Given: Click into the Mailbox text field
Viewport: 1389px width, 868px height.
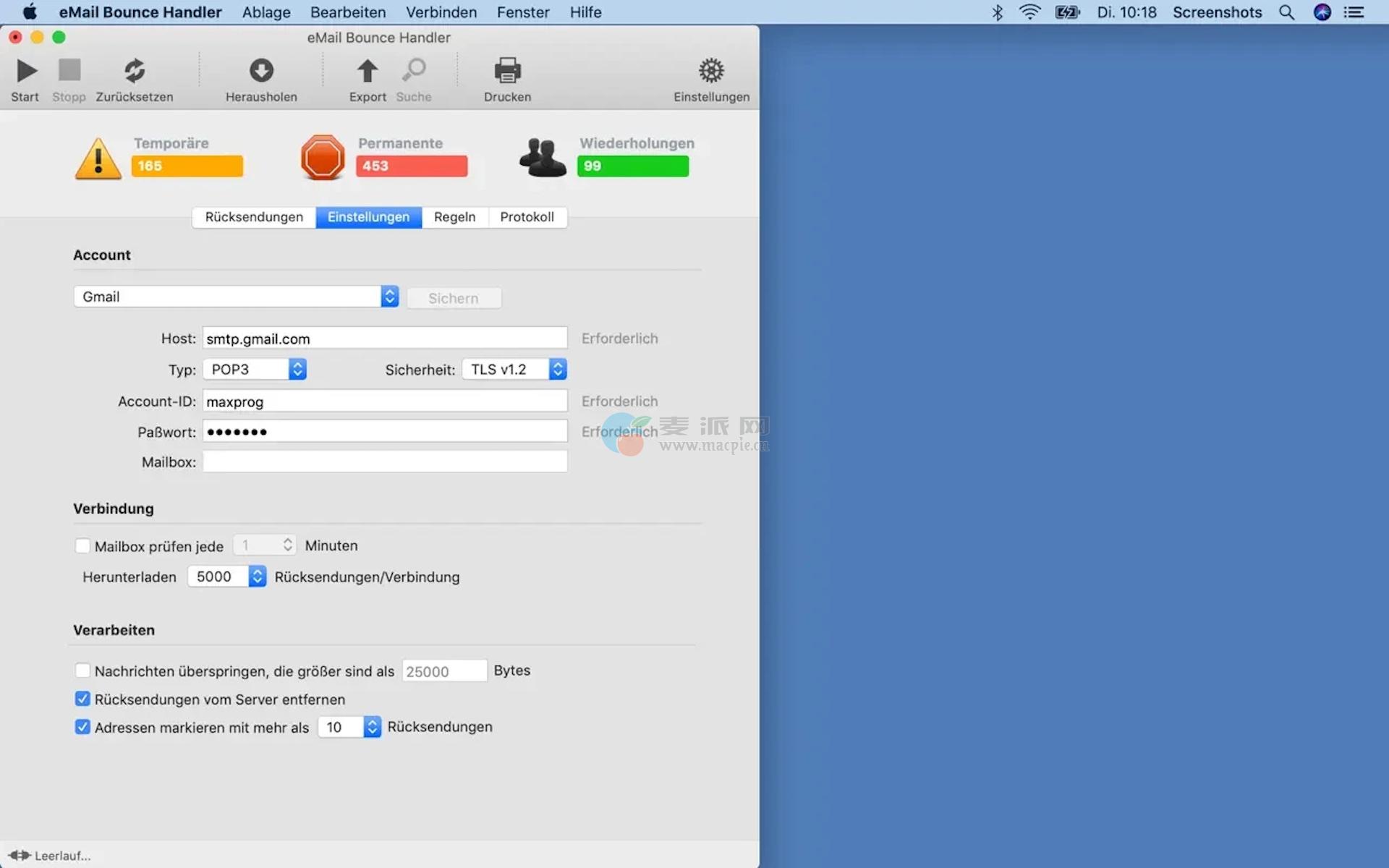Looking at the screenshot, I should click(384, 462).
